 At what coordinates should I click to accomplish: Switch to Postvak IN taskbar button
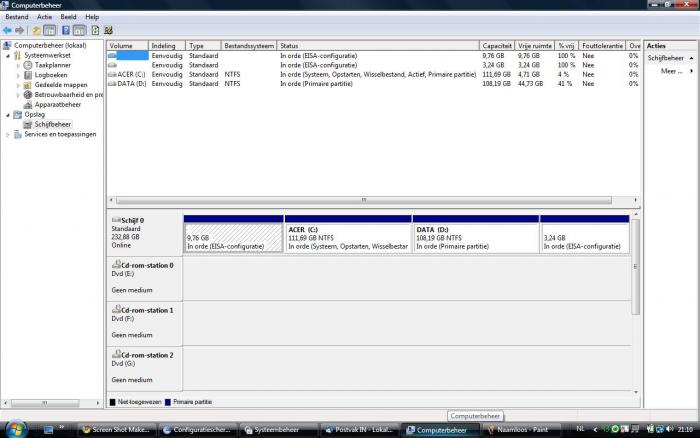click(359, 430)
